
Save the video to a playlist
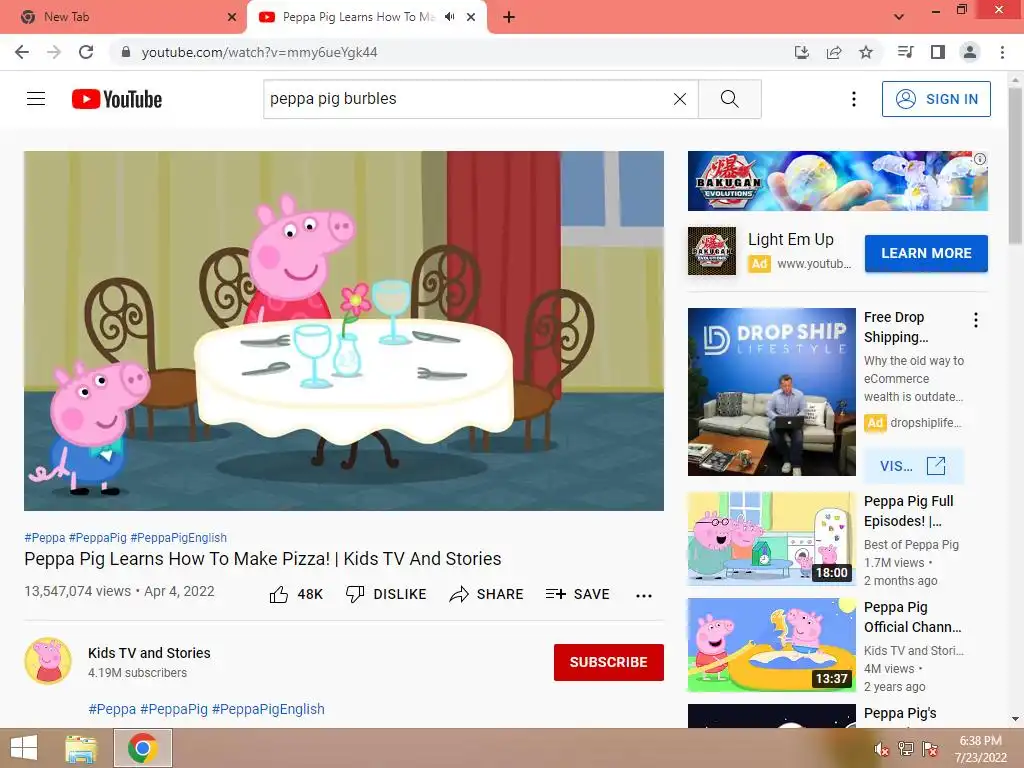pyautogui.click(x=577, y=594)
